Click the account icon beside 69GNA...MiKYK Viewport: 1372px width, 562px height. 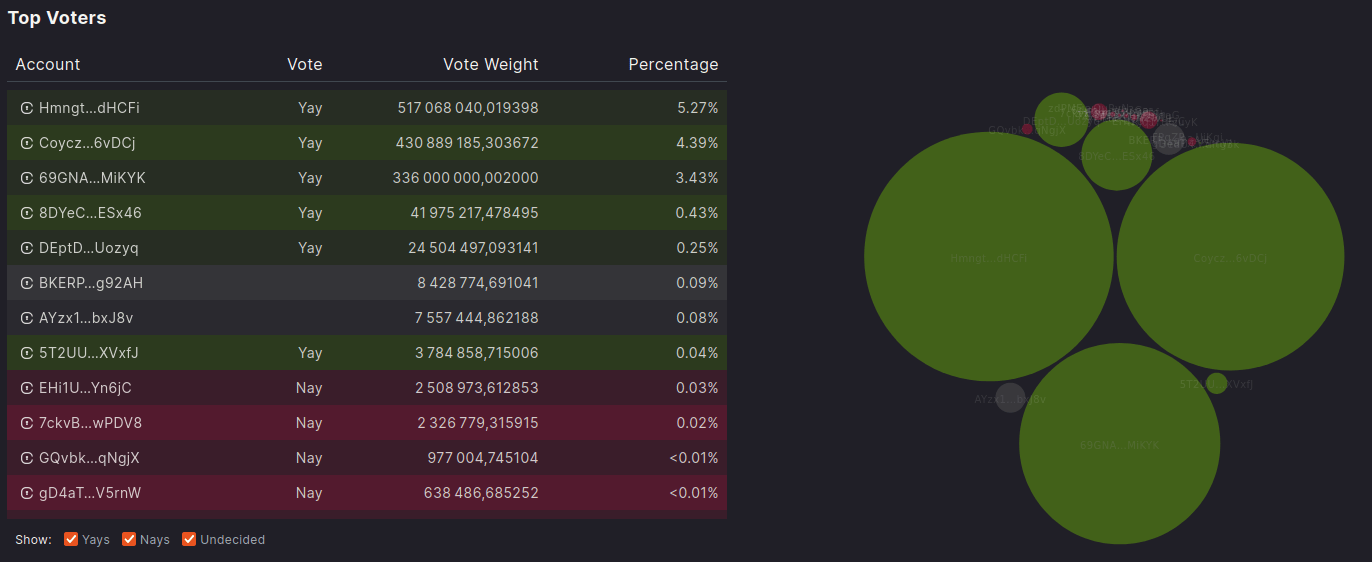[27, 178]
